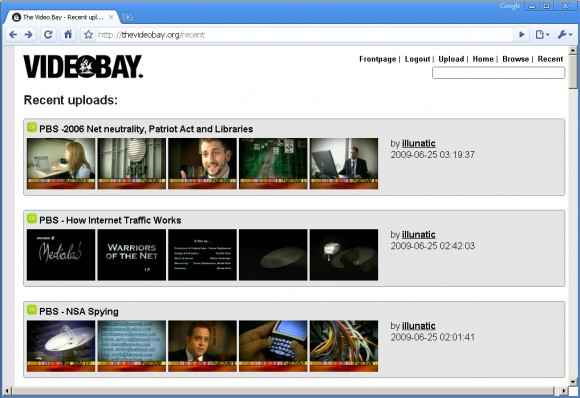This screenshot has width=580, height=398.
Task: Open illunatic profile on Net neutrality entry
Action: tap(418, 143)
